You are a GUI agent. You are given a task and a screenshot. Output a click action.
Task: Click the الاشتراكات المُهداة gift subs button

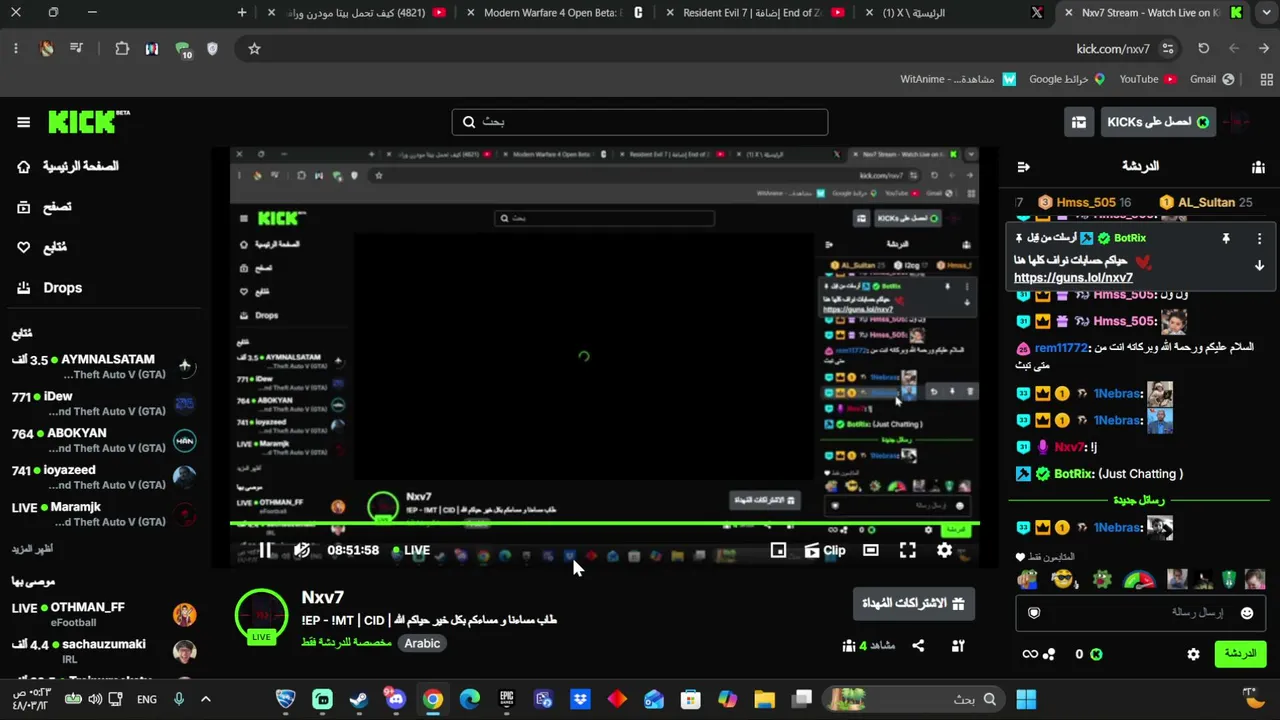(913, 604)
